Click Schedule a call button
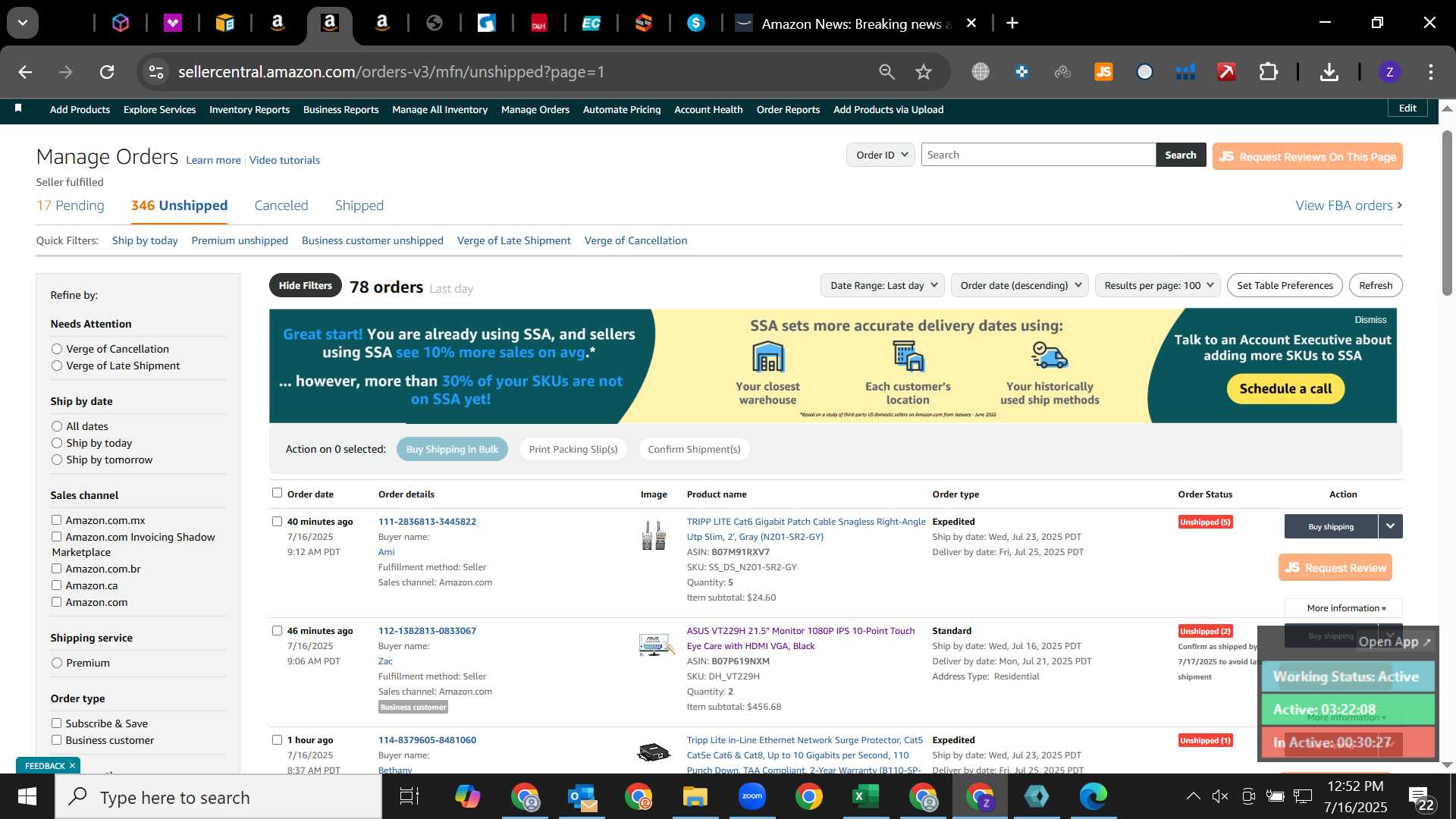 click(x=1285, y=389)
